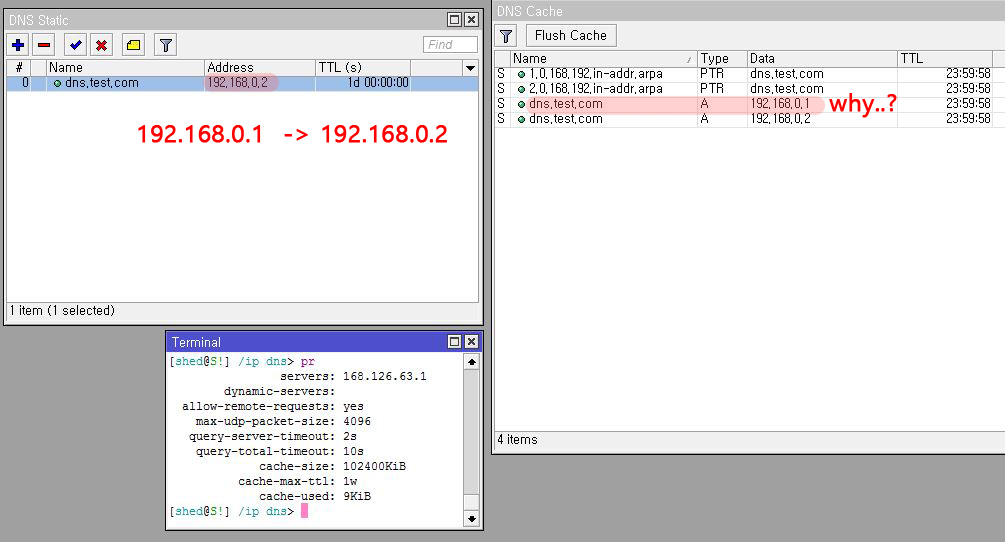Click servers value 168.126.63.1 in Terminal
Image resolution: width=1005 pixels, height=542 pixels.
click(385, 376)
